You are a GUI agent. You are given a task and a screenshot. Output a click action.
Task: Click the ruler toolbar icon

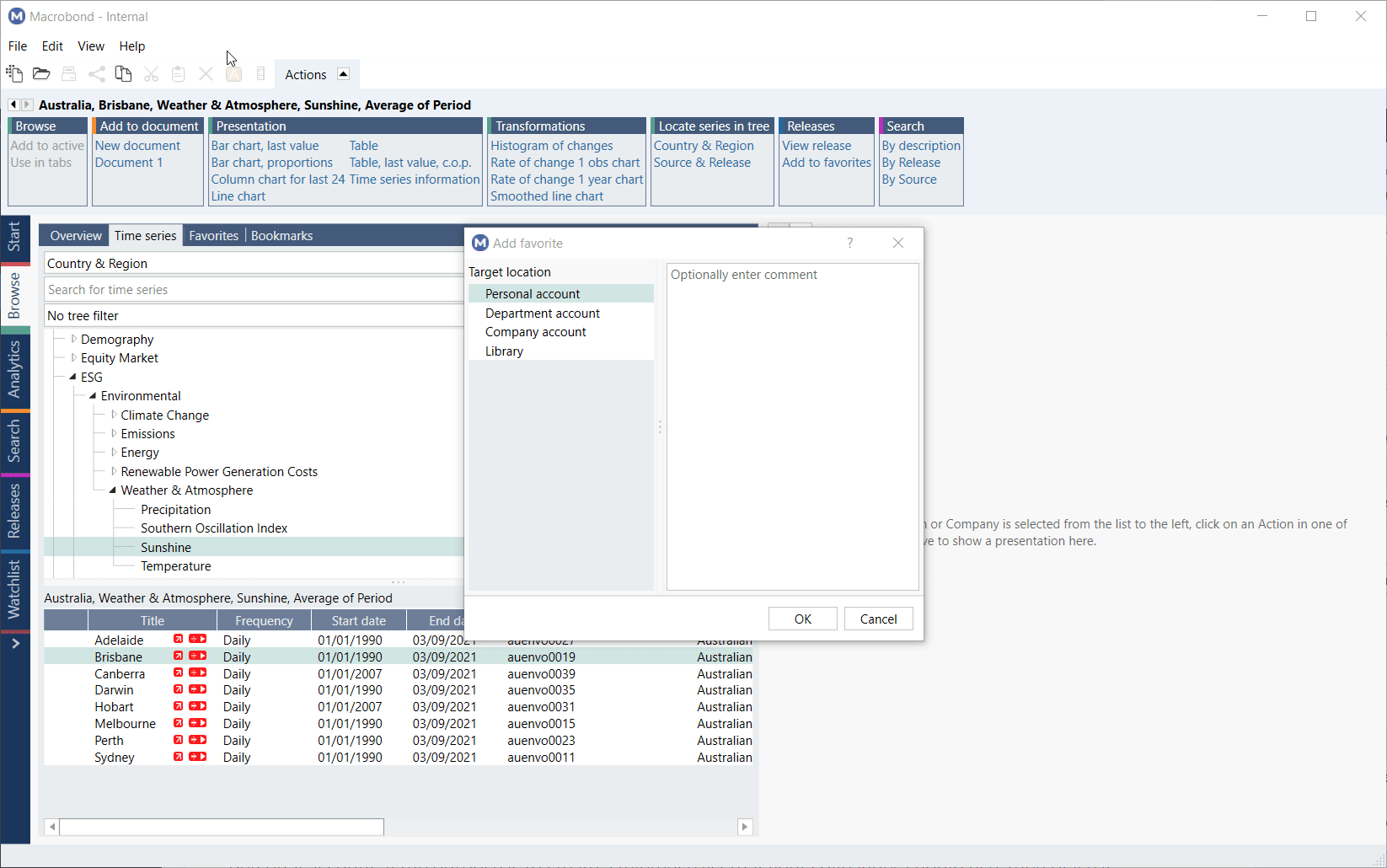(261, 74)
